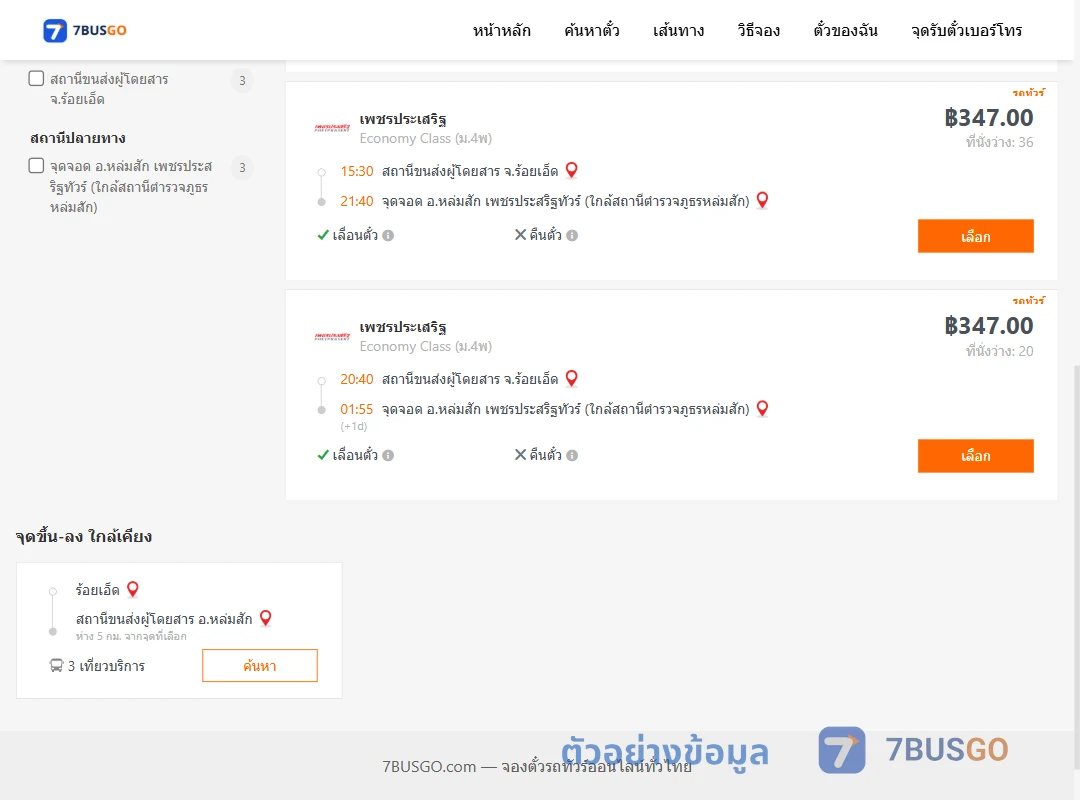Open the ตั๋วของฉัน menu item
The width and height of the screenshot is (1080, 800).
tap(845, 30)
